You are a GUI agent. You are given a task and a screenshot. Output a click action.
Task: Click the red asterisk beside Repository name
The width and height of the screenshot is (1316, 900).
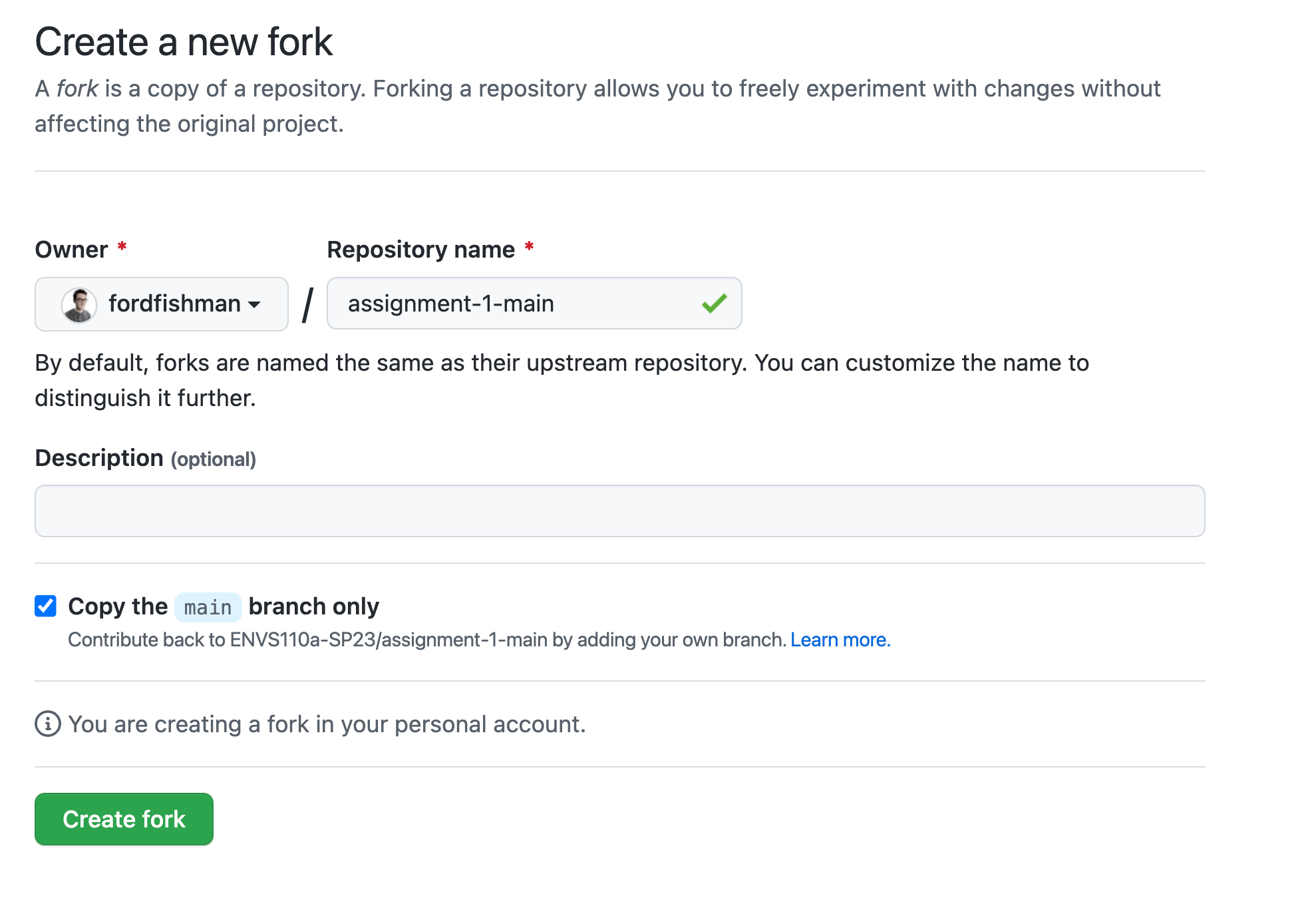[529, 248]
